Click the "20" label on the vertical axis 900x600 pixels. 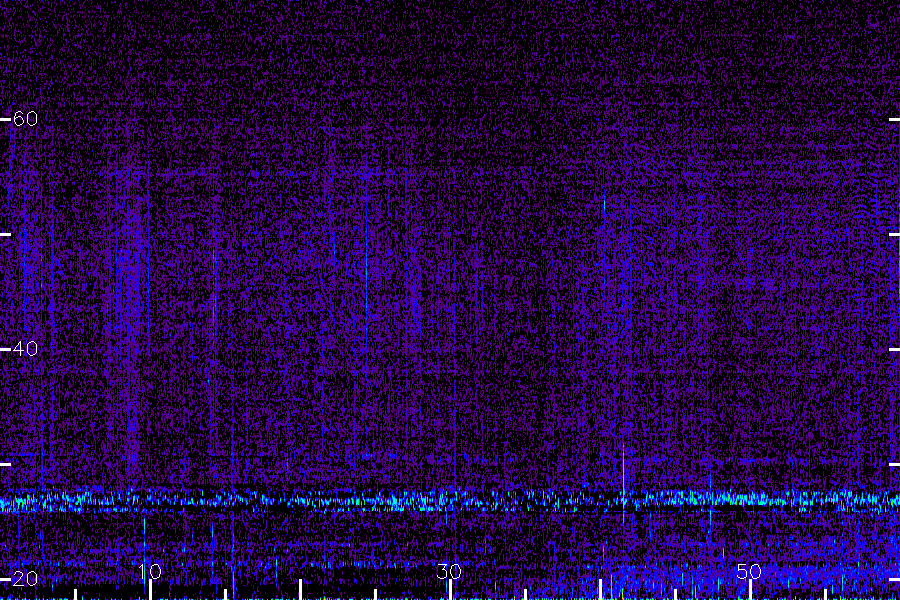pos(25,578)
